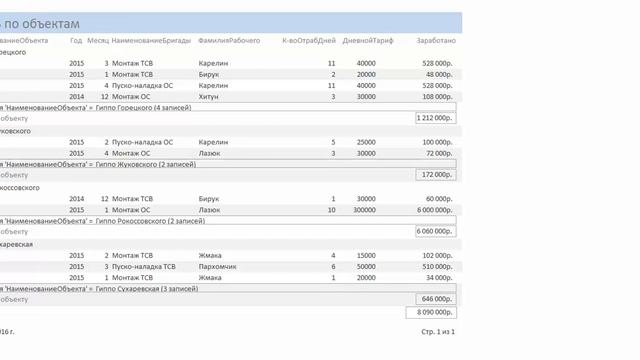Click days value '6' in Пархомчик row
Image resolution: width=640 pixels, height=360 pixels.
(x=333, y=267)
